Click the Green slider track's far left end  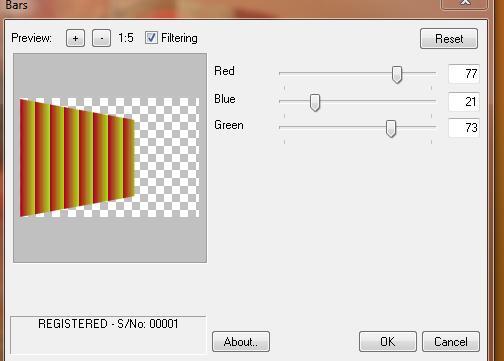282,127
